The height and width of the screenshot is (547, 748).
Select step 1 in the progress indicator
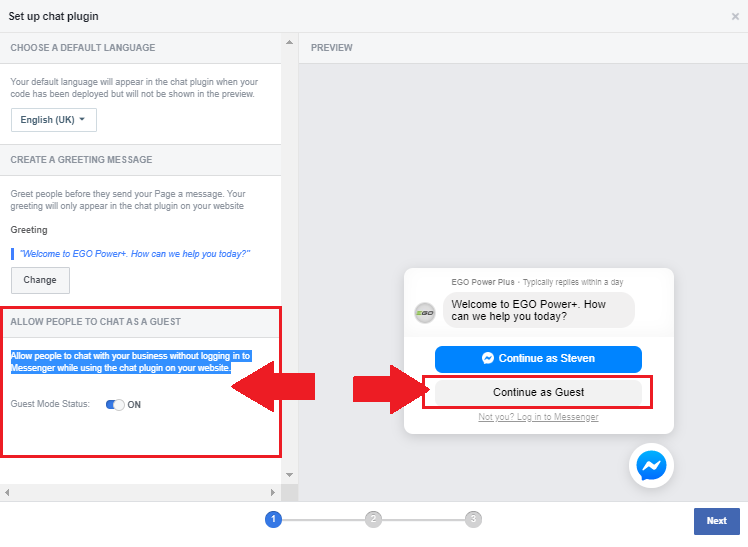pyautogui.click(x=273, y=519)
